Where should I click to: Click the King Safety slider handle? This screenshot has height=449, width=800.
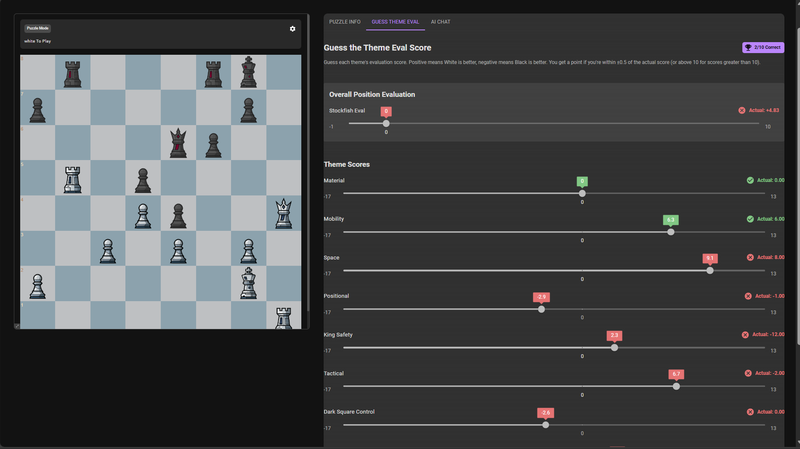coord(614,347)
